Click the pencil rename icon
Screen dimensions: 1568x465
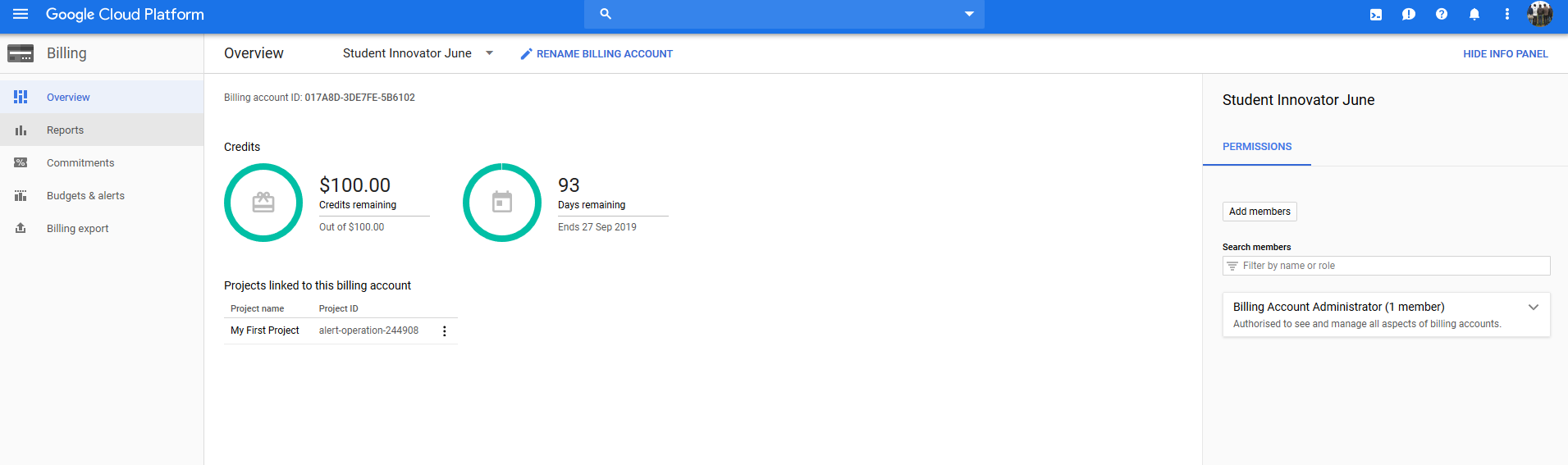527,54
